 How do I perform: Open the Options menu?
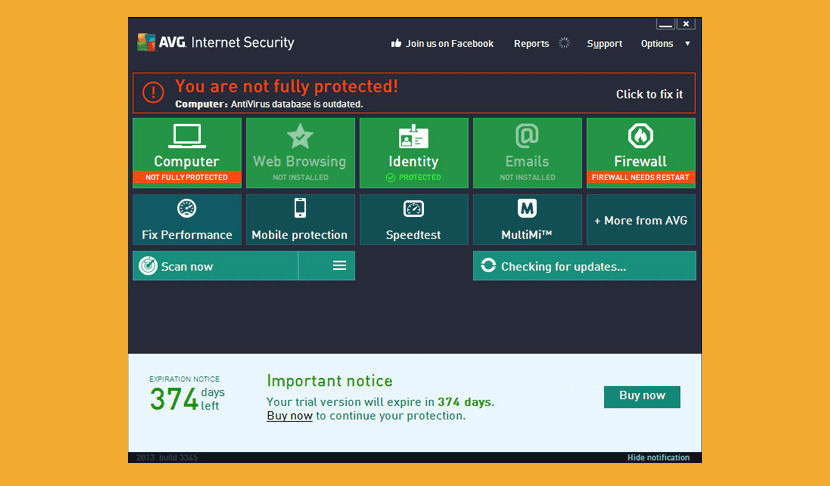click(657, 43)
